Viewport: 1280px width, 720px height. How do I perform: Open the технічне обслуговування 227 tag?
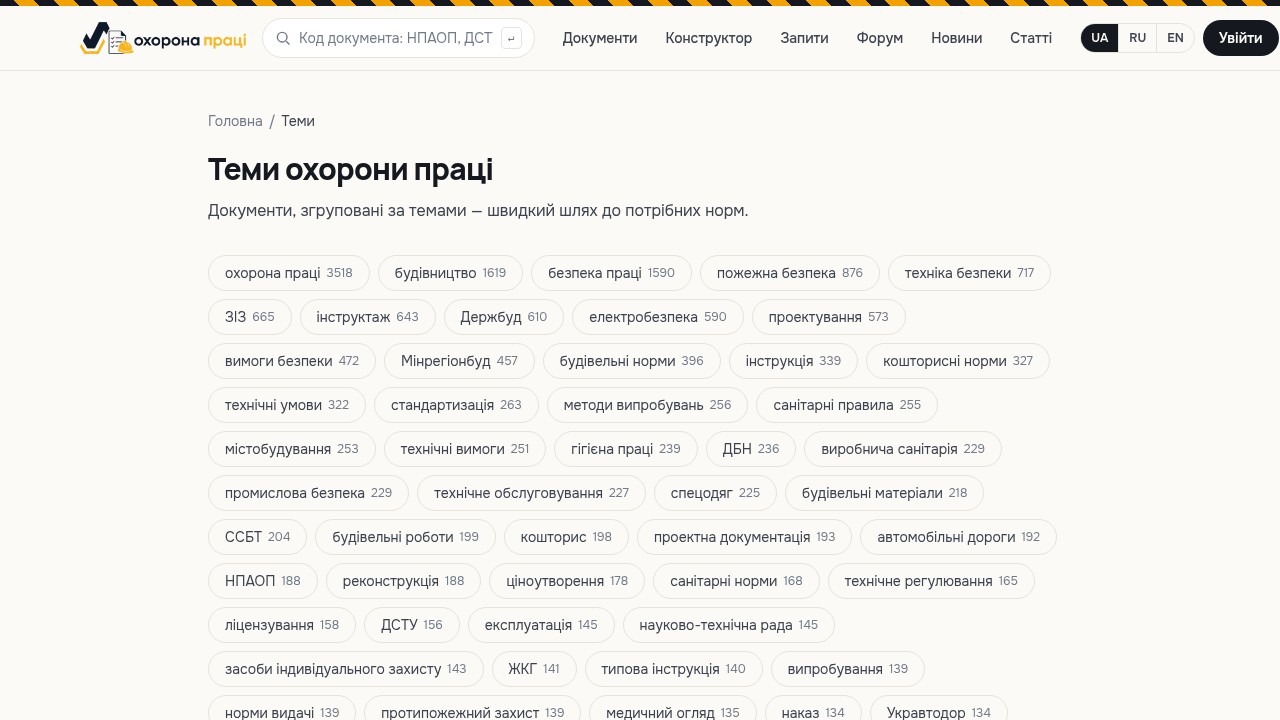[x=532, y=493]
